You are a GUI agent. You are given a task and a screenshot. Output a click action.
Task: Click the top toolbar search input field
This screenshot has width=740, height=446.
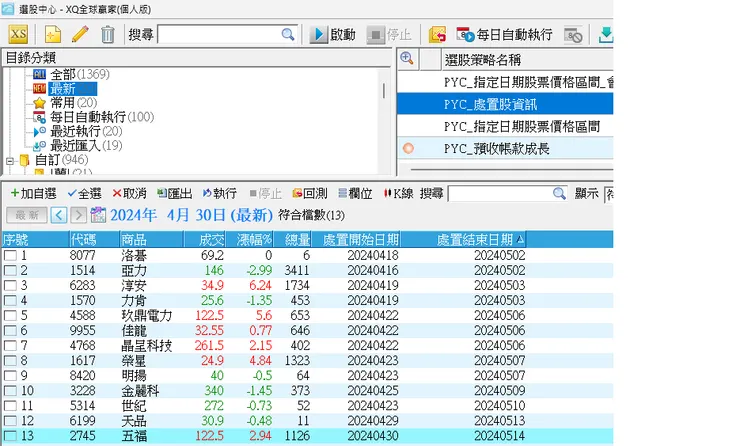219,34
